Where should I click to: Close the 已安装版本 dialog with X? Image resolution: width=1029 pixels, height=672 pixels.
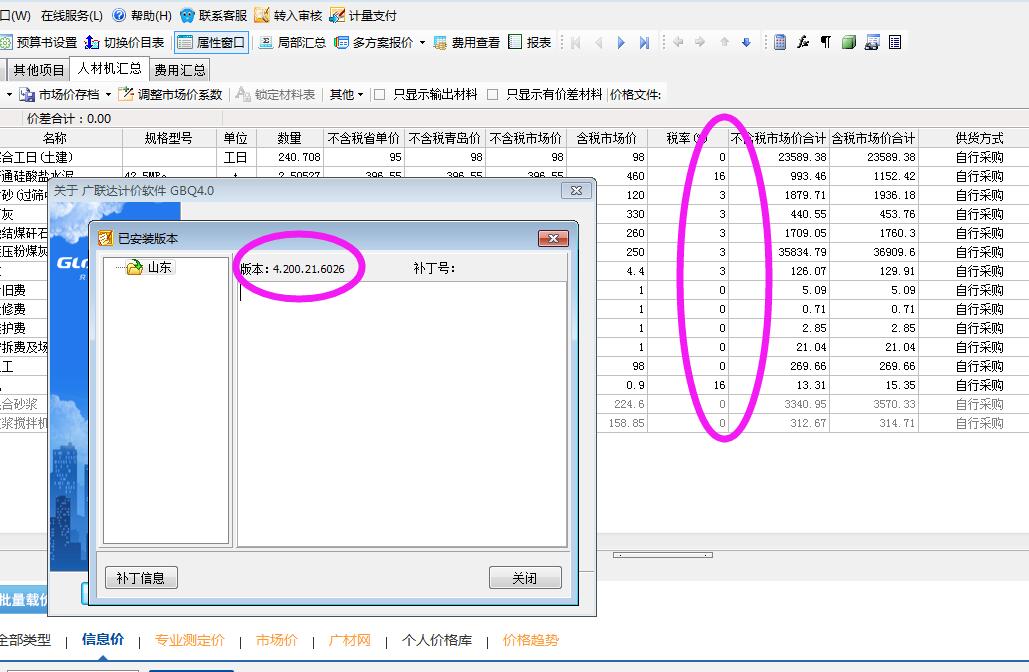point(553,238)
